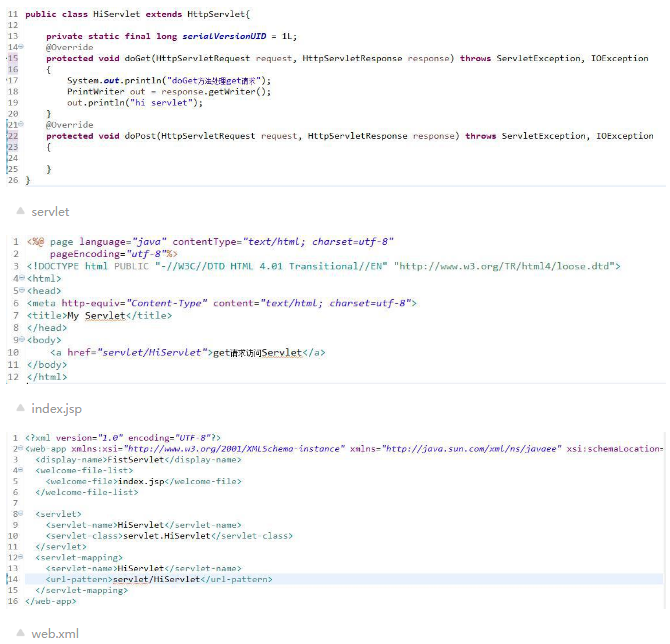Screen dimensions: 670x644
Task: Fold the <html> tag in index.jsp
Action: 20,279
